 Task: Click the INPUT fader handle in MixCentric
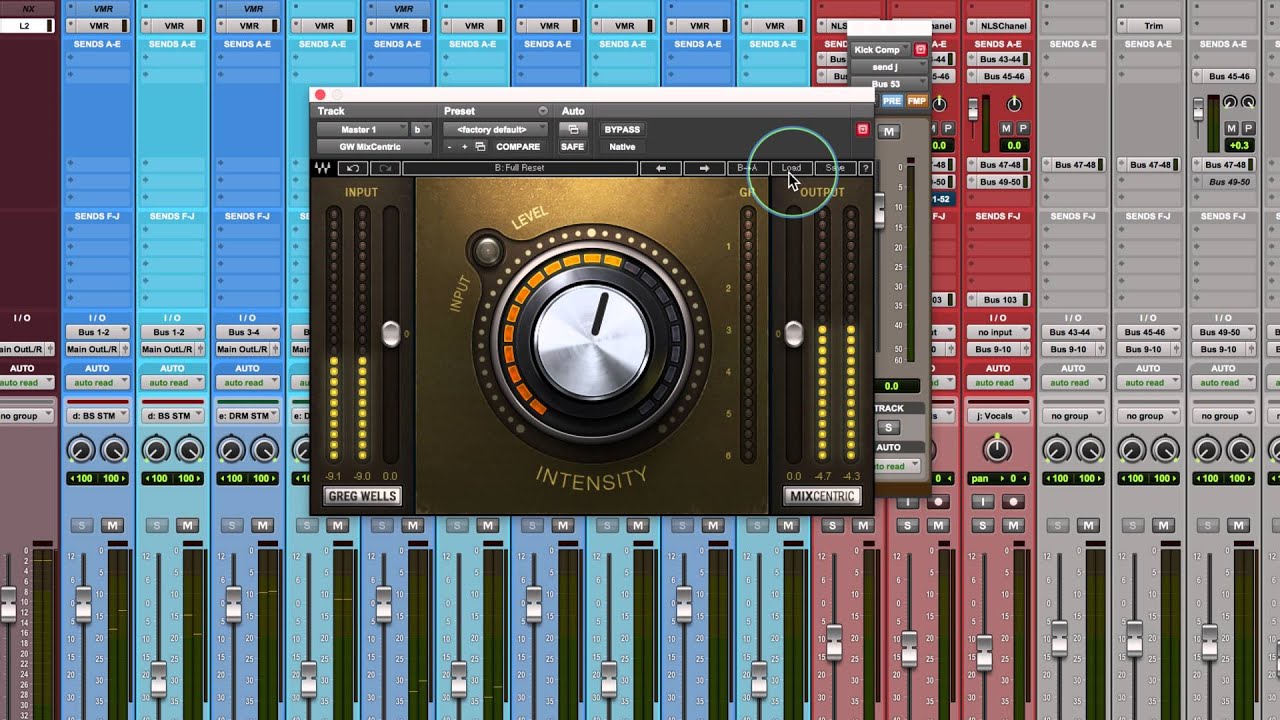391,334
